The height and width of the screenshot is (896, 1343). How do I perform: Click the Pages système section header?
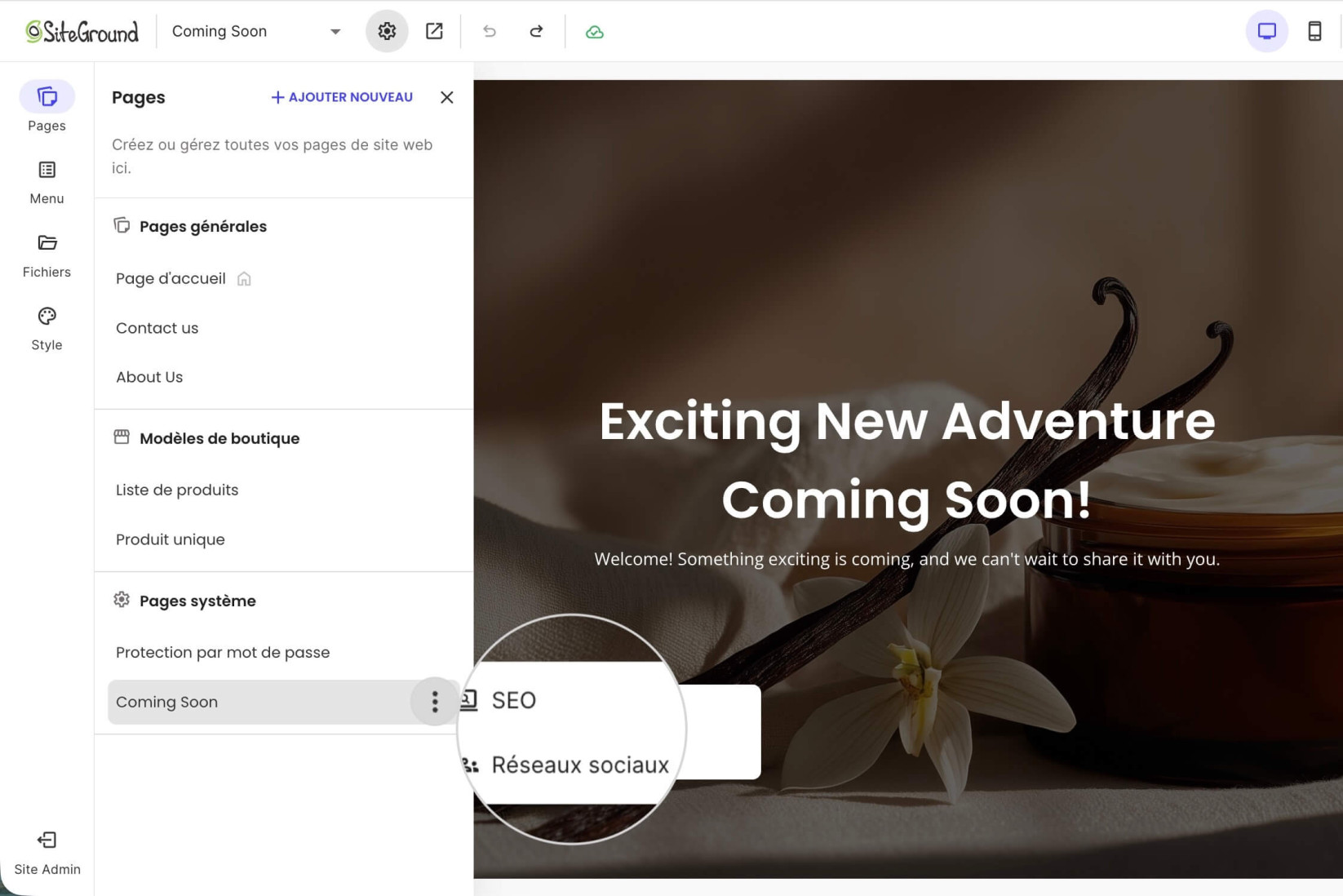point(184,601)
